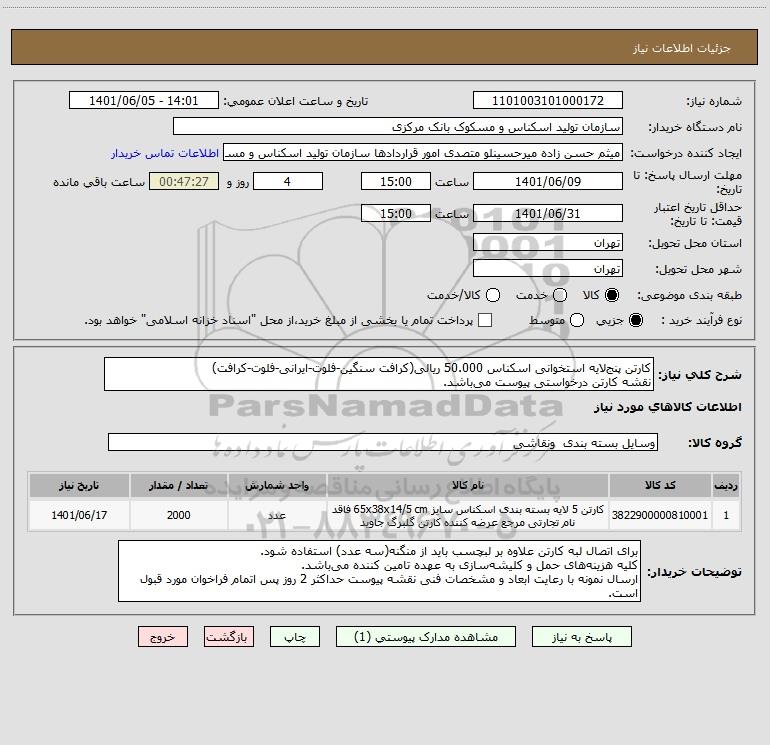Click the countdown timer 00:47:27
This screenshot has width=770, height=745.
(x=184, y=181)
